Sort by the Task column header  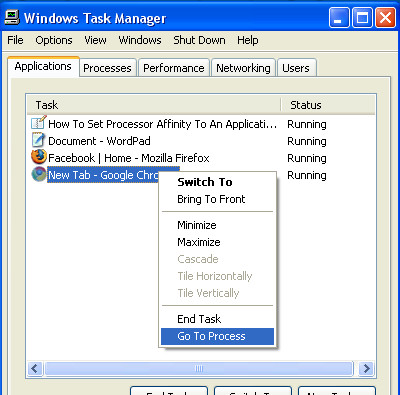(x=154, y=105)
